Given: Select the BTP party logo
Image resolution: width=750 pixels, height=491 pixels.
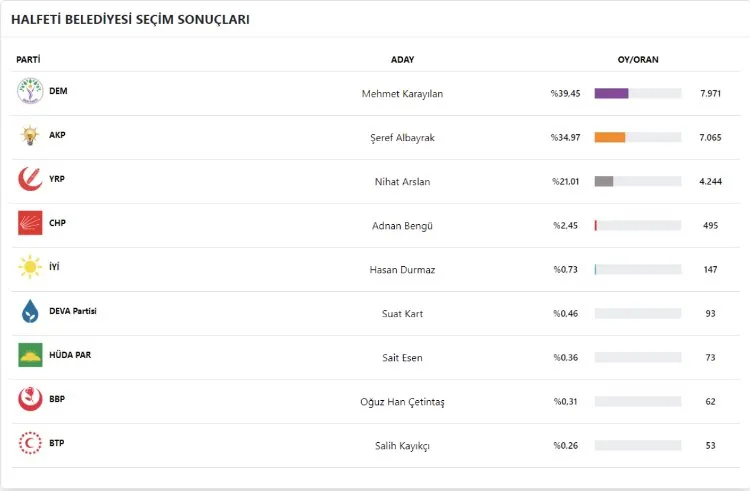Looking at the screenshot, I should [x=30, y=444].
